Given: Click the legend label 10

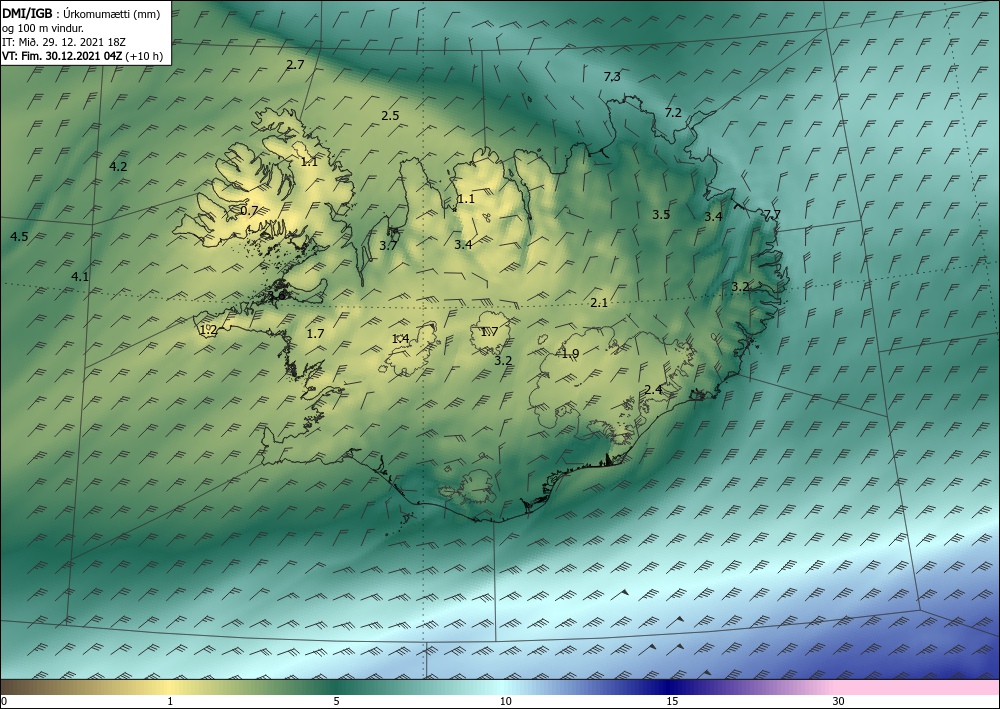Looking at the screenshot, I should pos(505,702).
